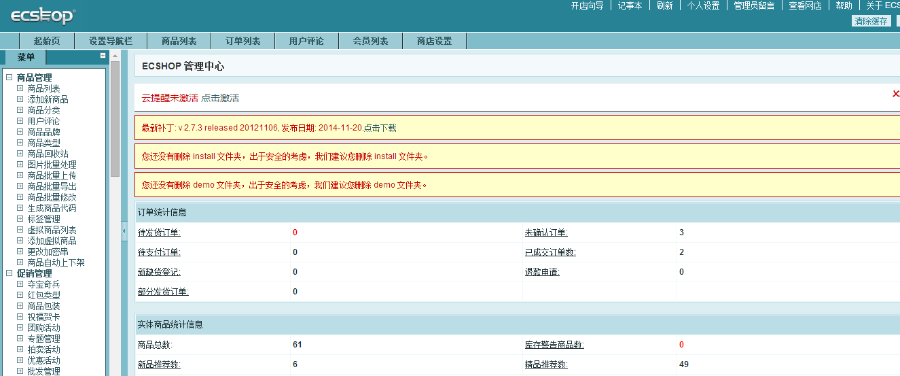Viewport: 900px width, 376px height.
Task: Switch to the 会员列表 tab
Action: tap(370, 41)
